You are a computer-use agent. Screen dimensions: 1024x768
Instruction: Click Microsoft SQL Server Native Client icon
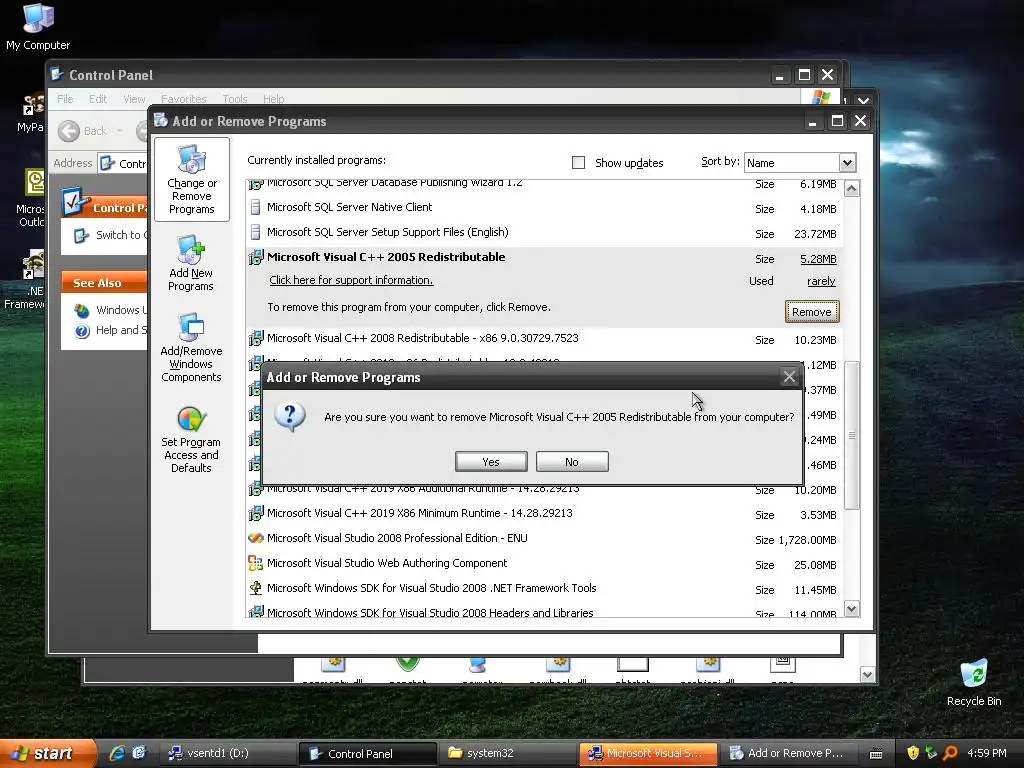coord(255,208)
